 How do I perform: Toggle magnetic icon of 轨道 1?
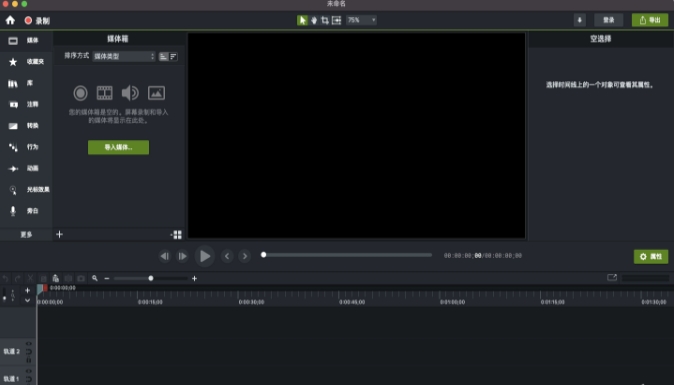point(29,379)
